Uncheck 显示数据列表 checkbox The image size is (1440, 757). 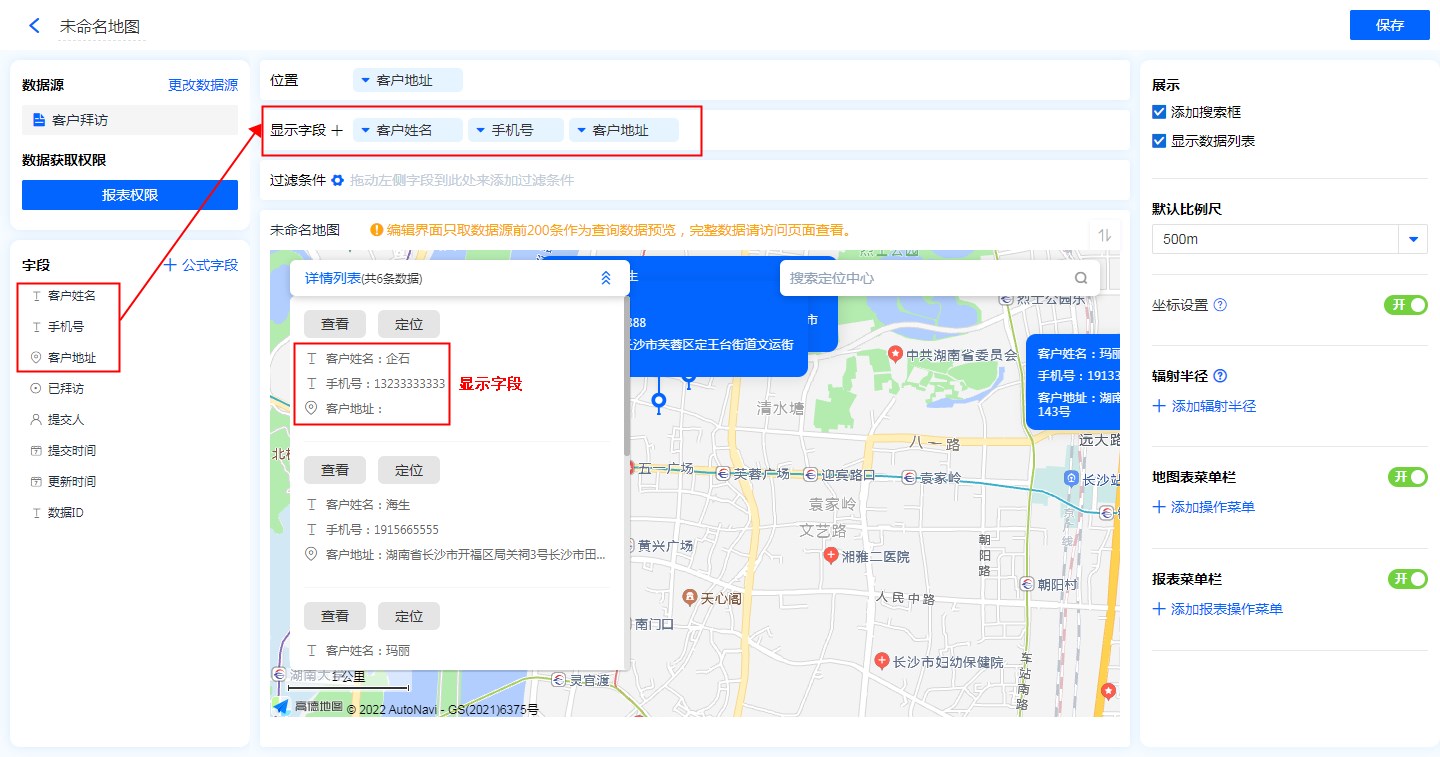coord(1160,141)
